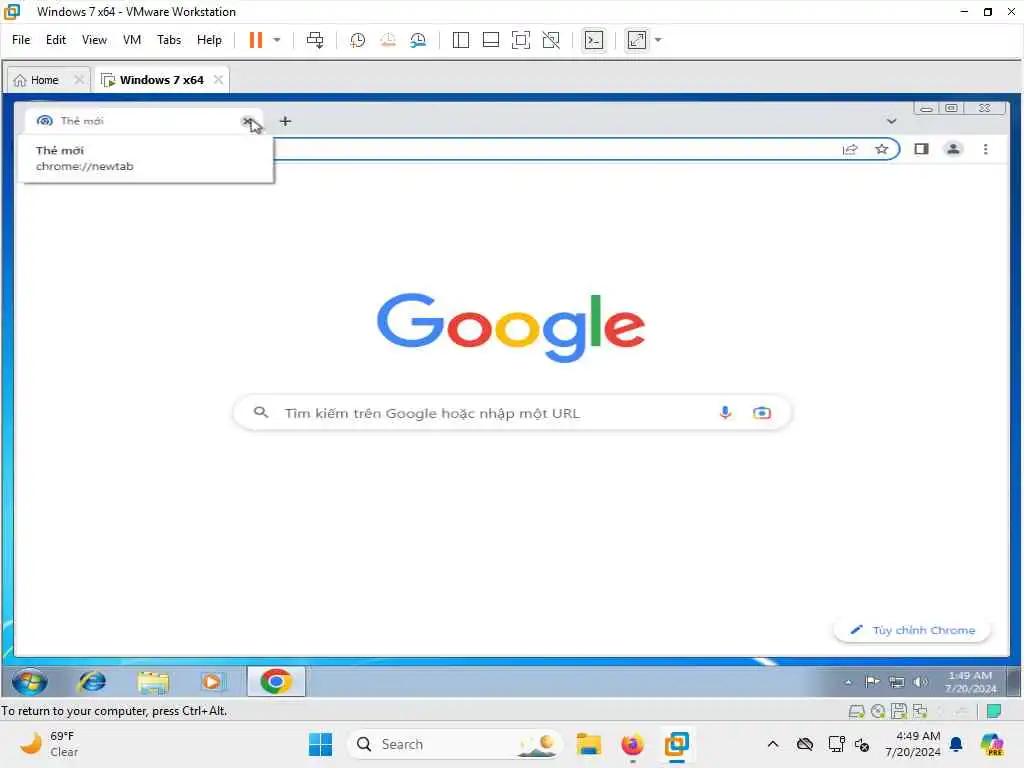Viewport: 1024px width, 768px height.
Task: Click the Google search box
Action: [x=512, y=413]
